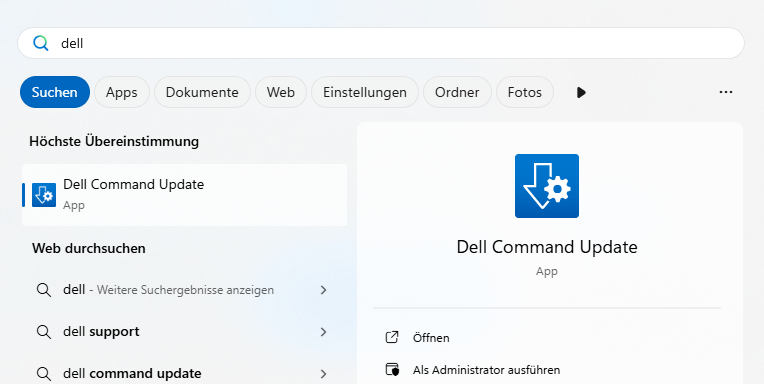Screen dimensions: 764x384
Task: Click the administrator shield icon
Action: 392,369
